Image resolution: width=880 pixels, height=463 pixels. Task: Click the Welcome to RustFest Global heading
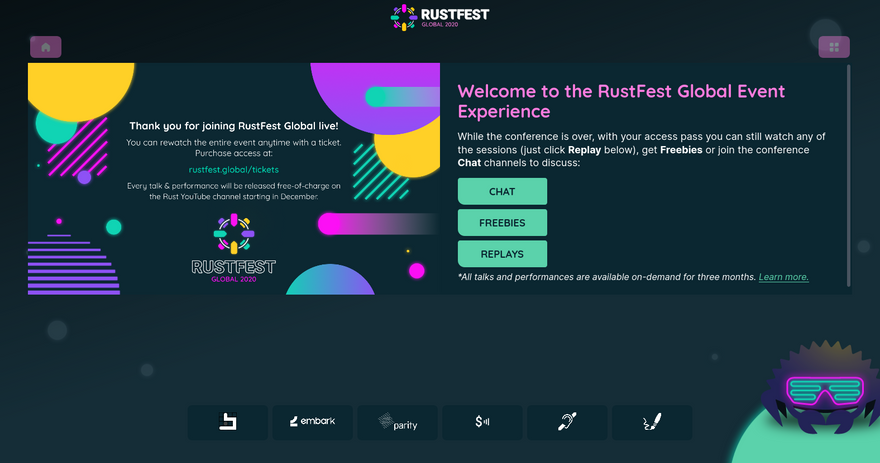pyautogui.click(x=621, y=101)
